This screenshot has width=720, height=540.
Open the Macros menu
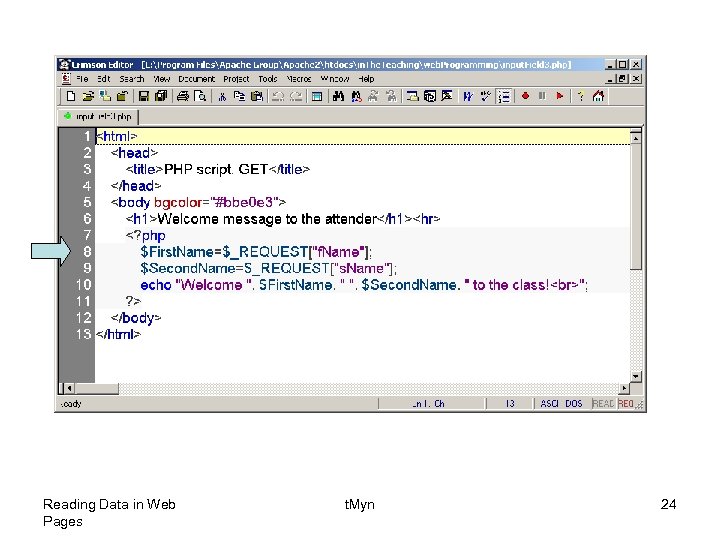coord(299,79)
